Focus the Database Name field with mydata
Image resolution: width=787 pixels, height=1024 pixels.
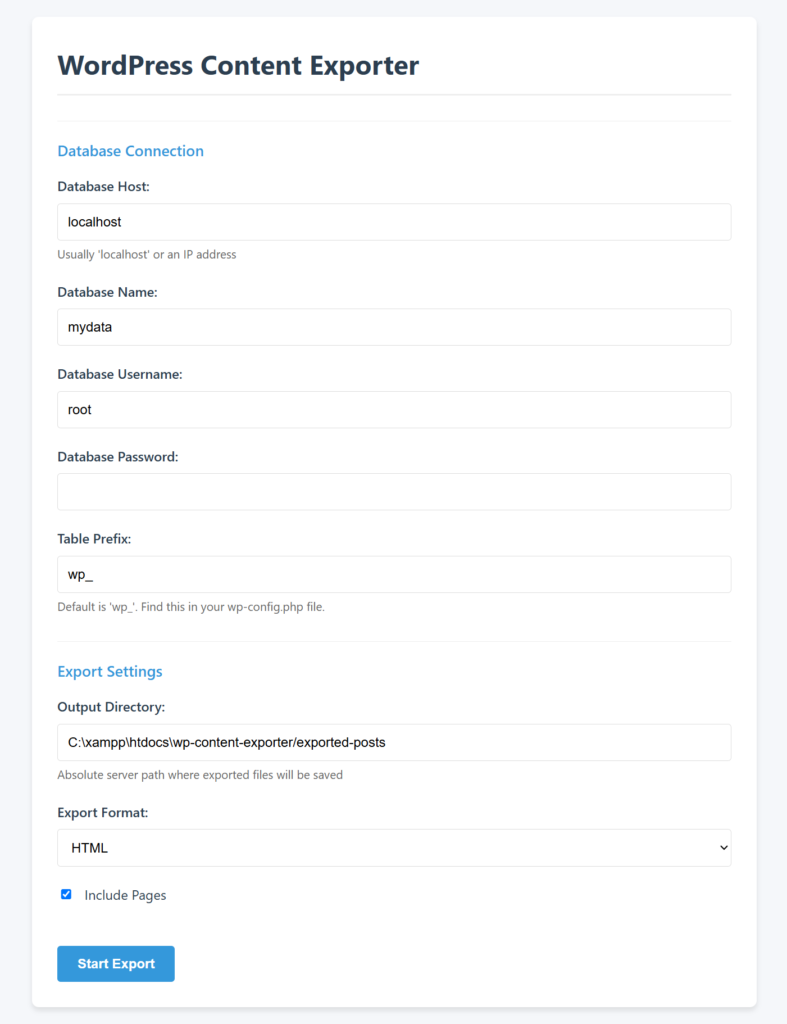coord(394,327)
